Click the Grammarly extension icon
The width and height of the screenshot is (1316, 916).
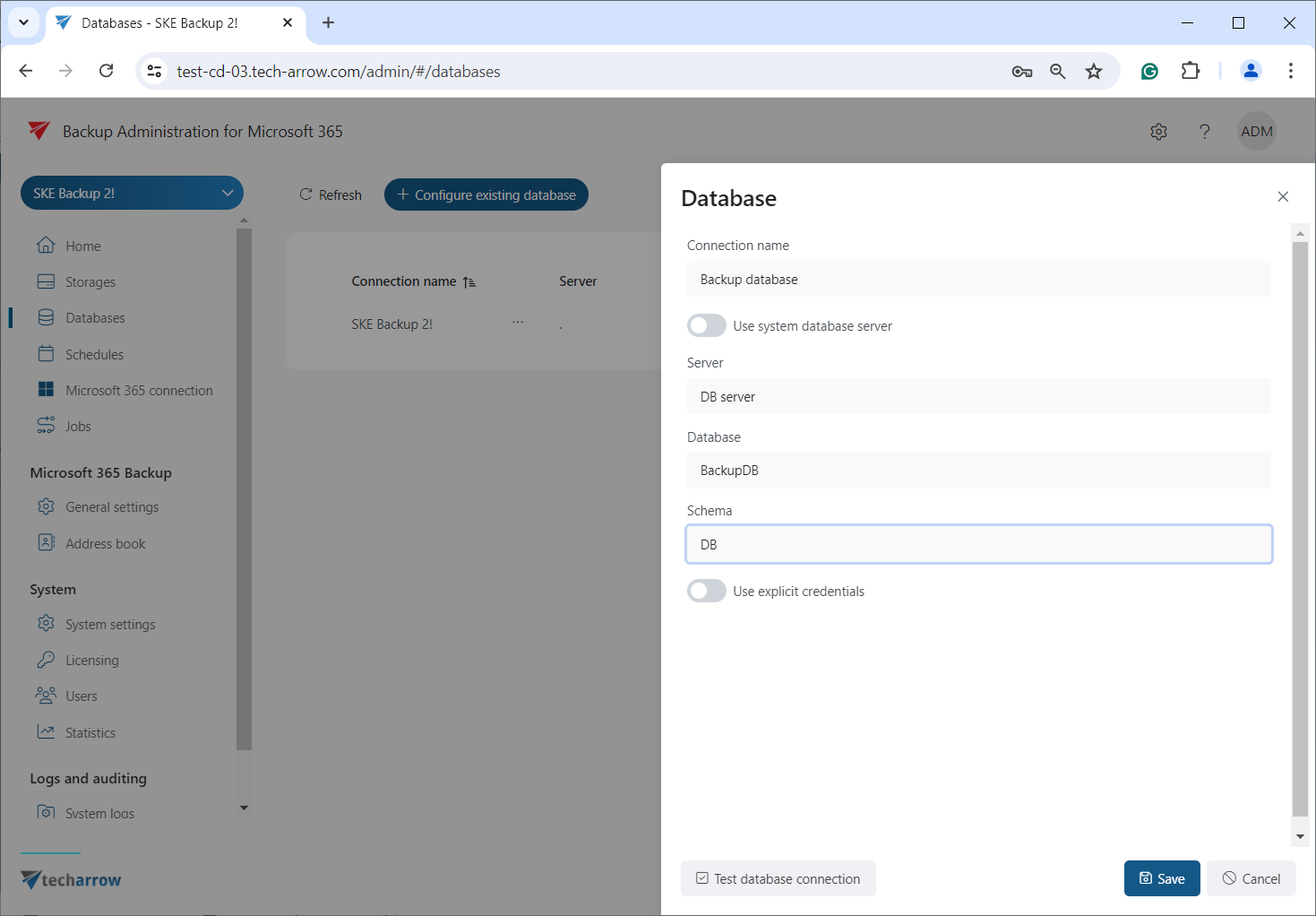click(x=1149, y=72)
